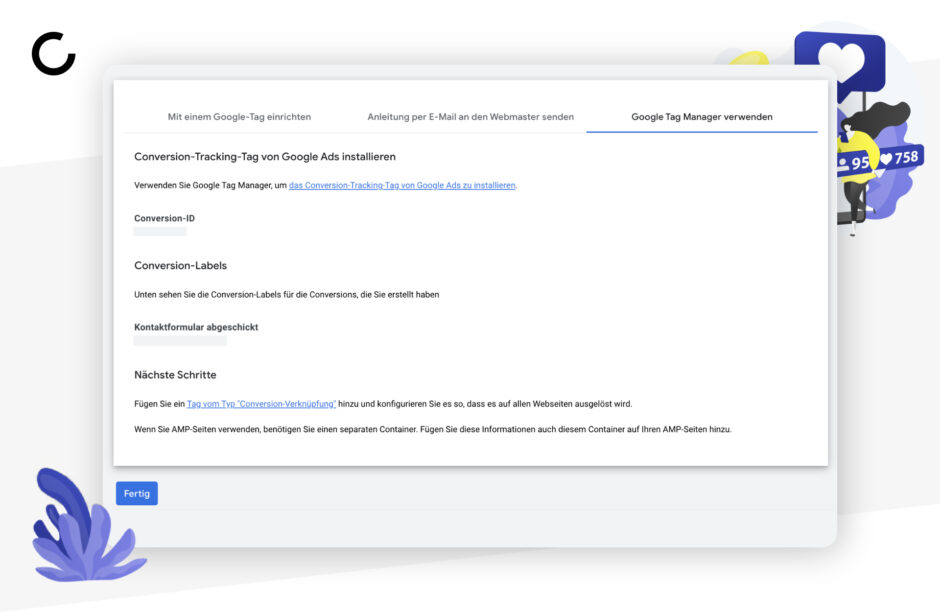Open link 'das Conversion-Tracking-Tag von Google Ads zu installieren'
Viewport: 940px width, 612px height.
[x=402, y=185]
